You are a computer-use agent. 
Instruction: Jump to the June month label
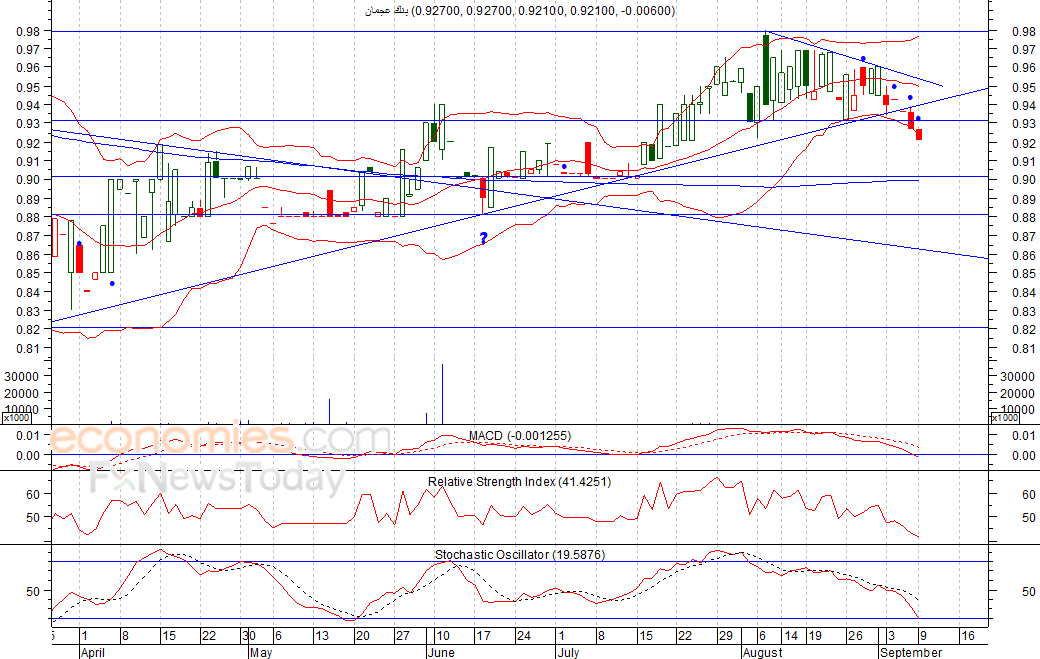(441, 652)
